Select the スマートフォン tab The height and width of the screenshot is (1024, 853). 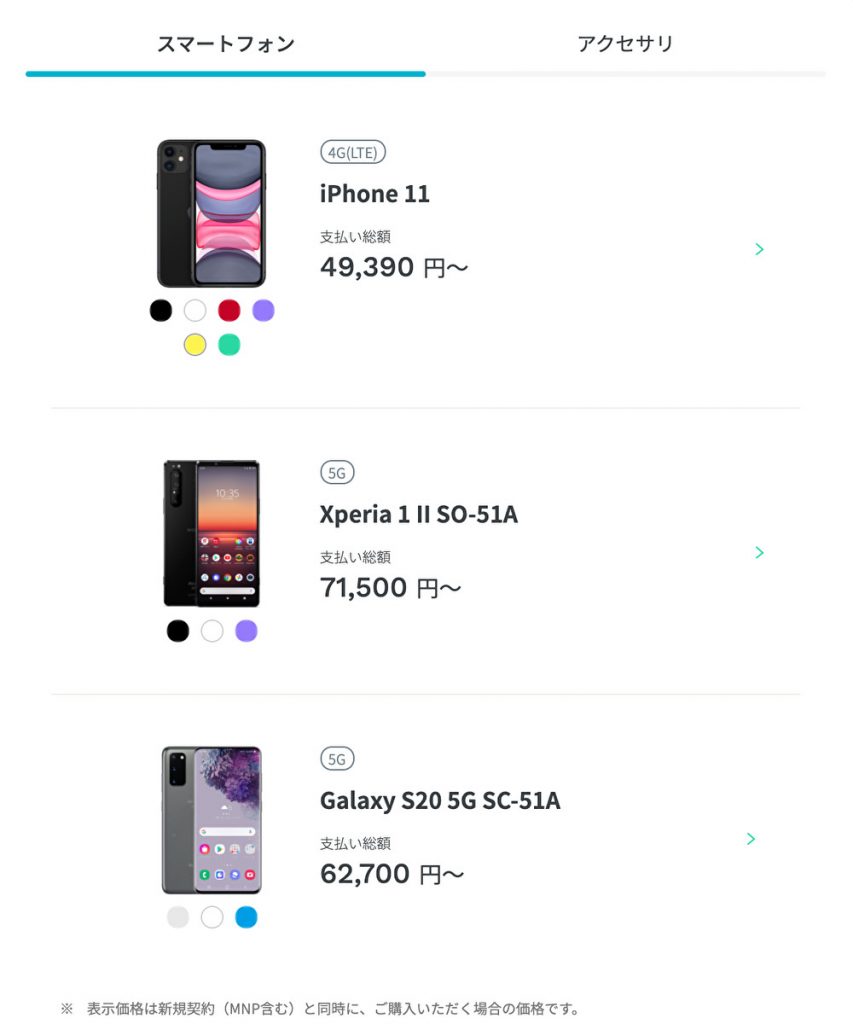click(x=226, y=44)
